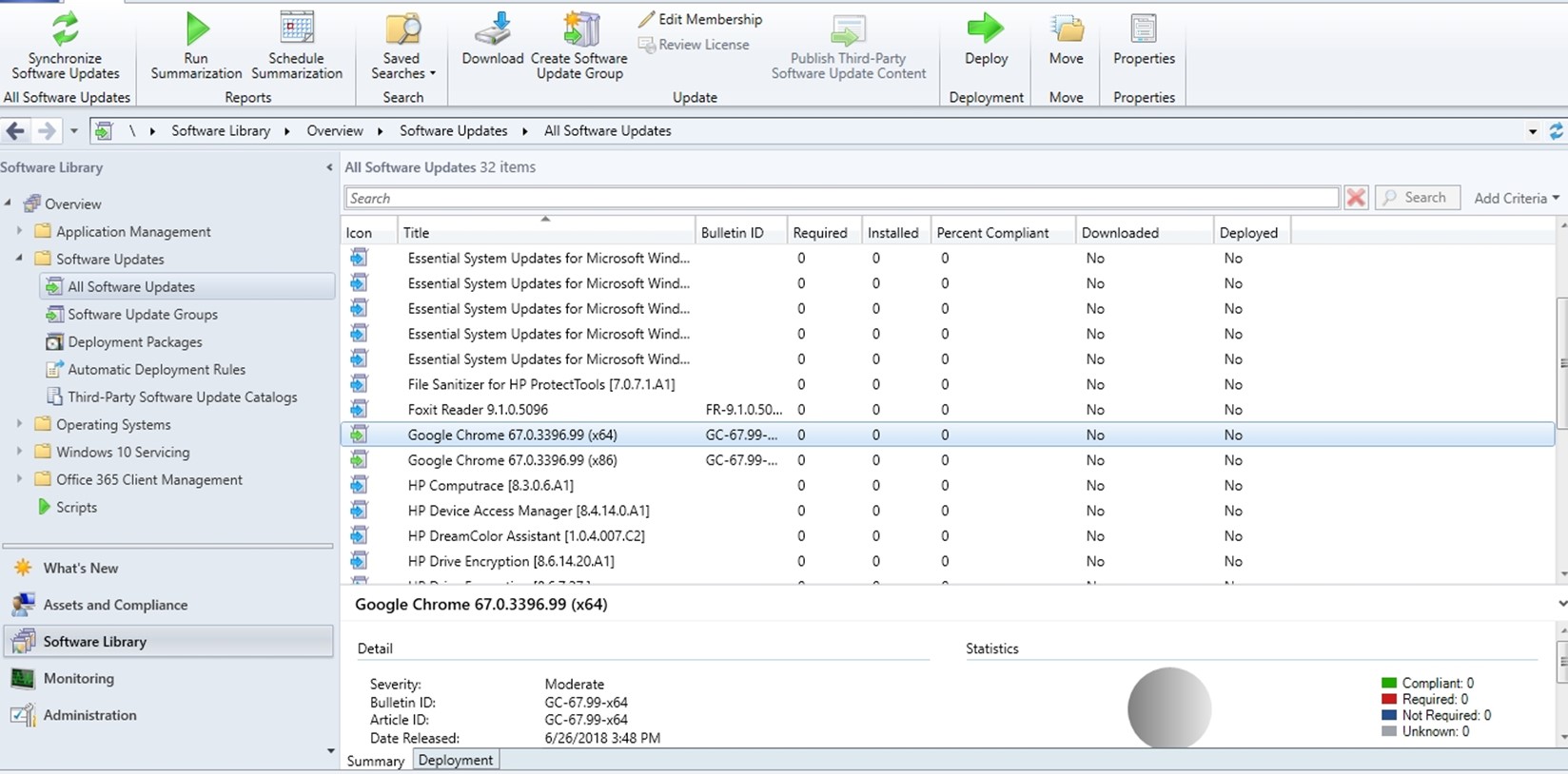Click the green Compliant legend swatch
Image resolution: width=1568 pixels, height=774 pixels.
pos(1388,683)
